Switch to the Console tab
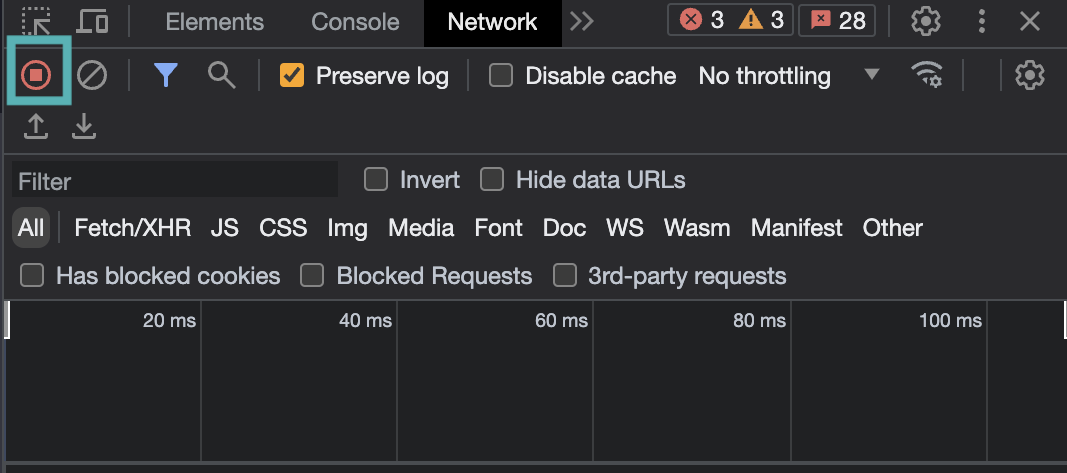Viewport: 1067px width, 473px height. pos(355,21)
